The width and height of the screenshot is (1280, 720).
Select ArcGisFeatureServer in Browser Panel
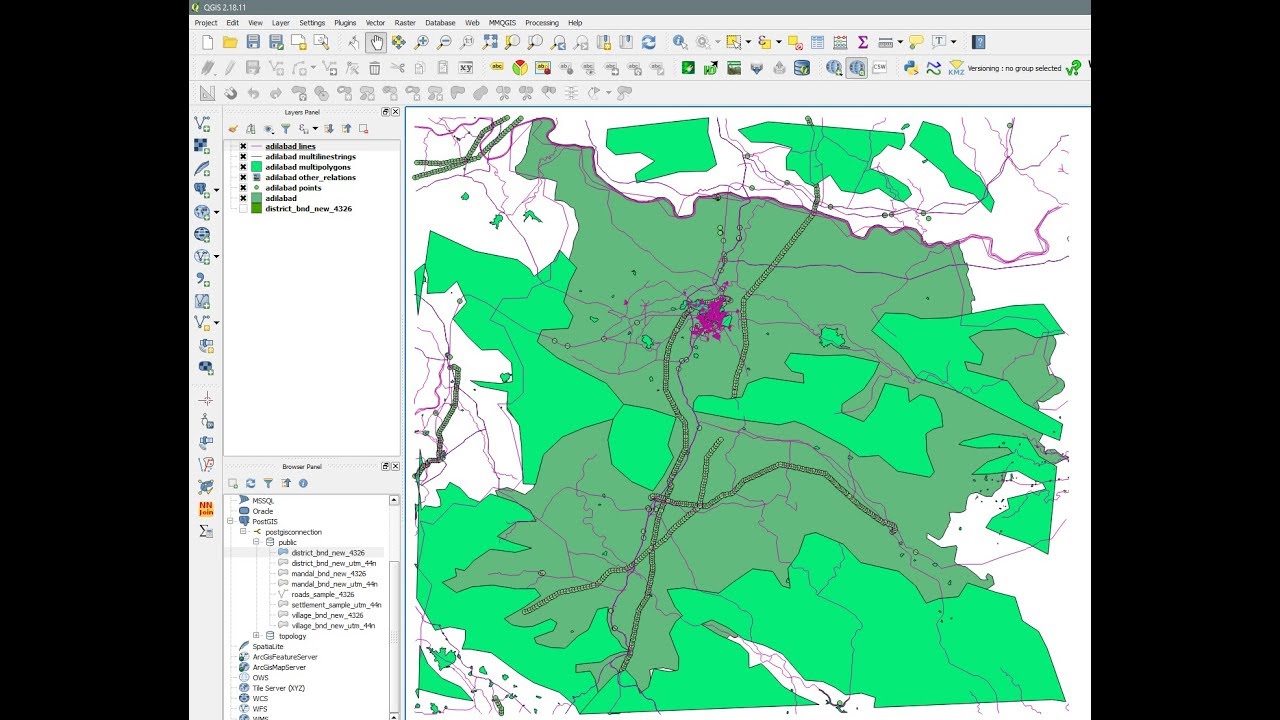[x=285, y=657]
